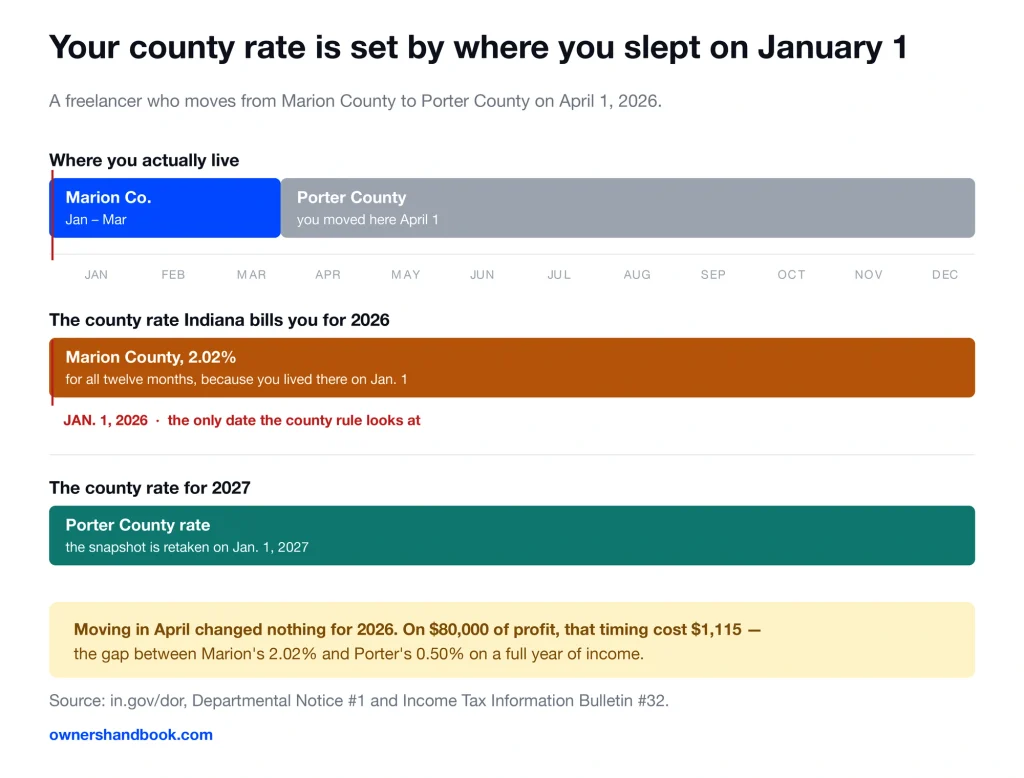The image size is (1024, 778).
Task: Click the red Jan. 1, 2026 marker caption
Action: 242,420
